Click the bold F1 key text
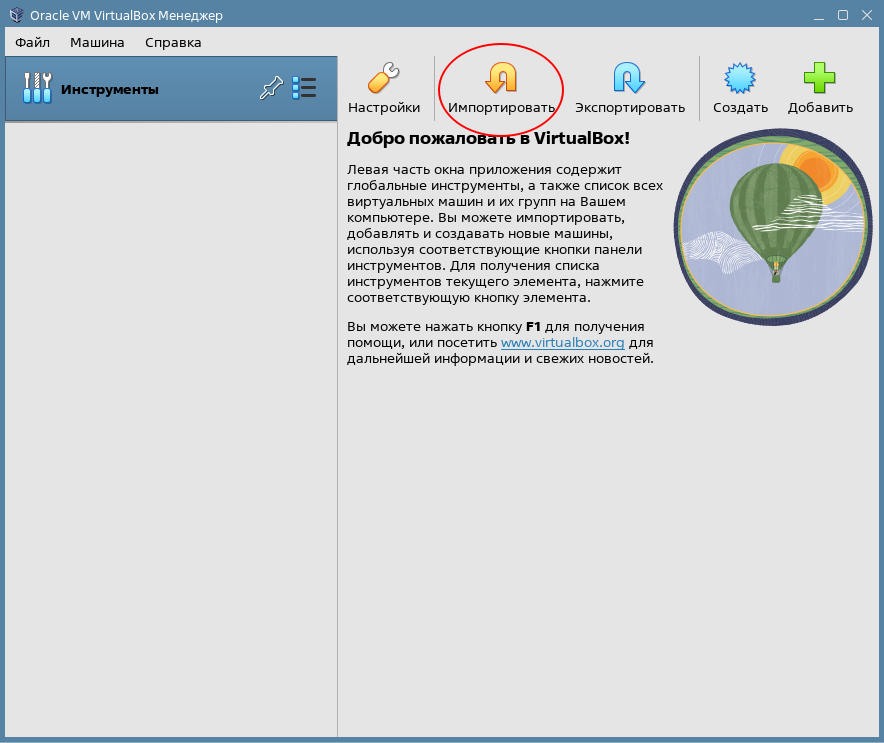 533,326
